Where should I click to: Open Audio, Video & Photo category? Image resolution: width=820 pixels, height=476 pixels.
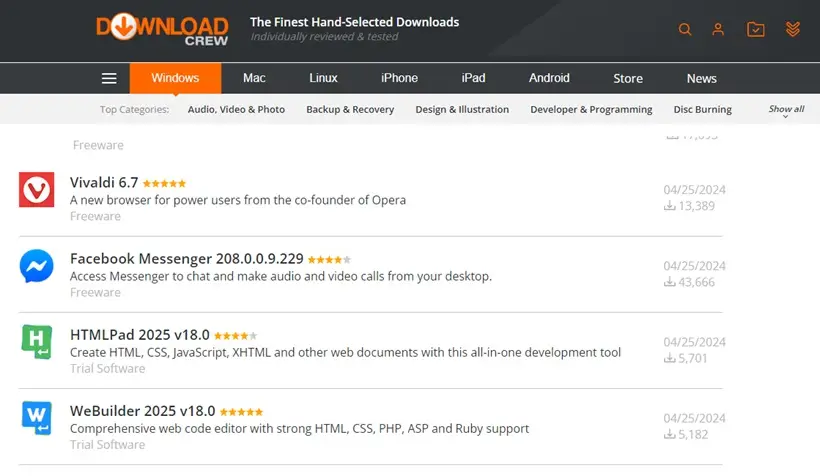point(236,109)
